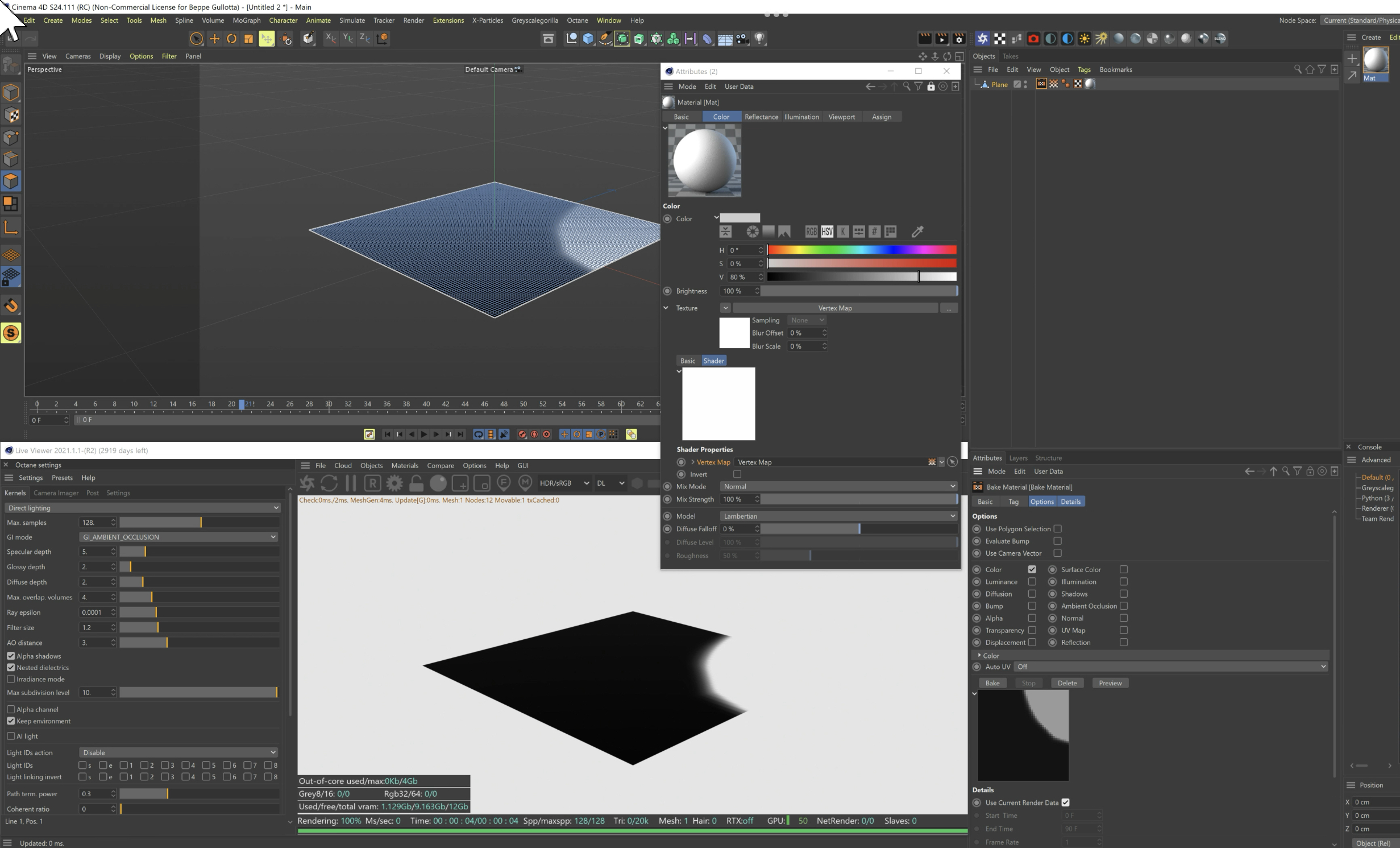Screen dimensions: 1400x848
Task: Enable the Alpha channel checkbox
Action: (x=11, y=709)
